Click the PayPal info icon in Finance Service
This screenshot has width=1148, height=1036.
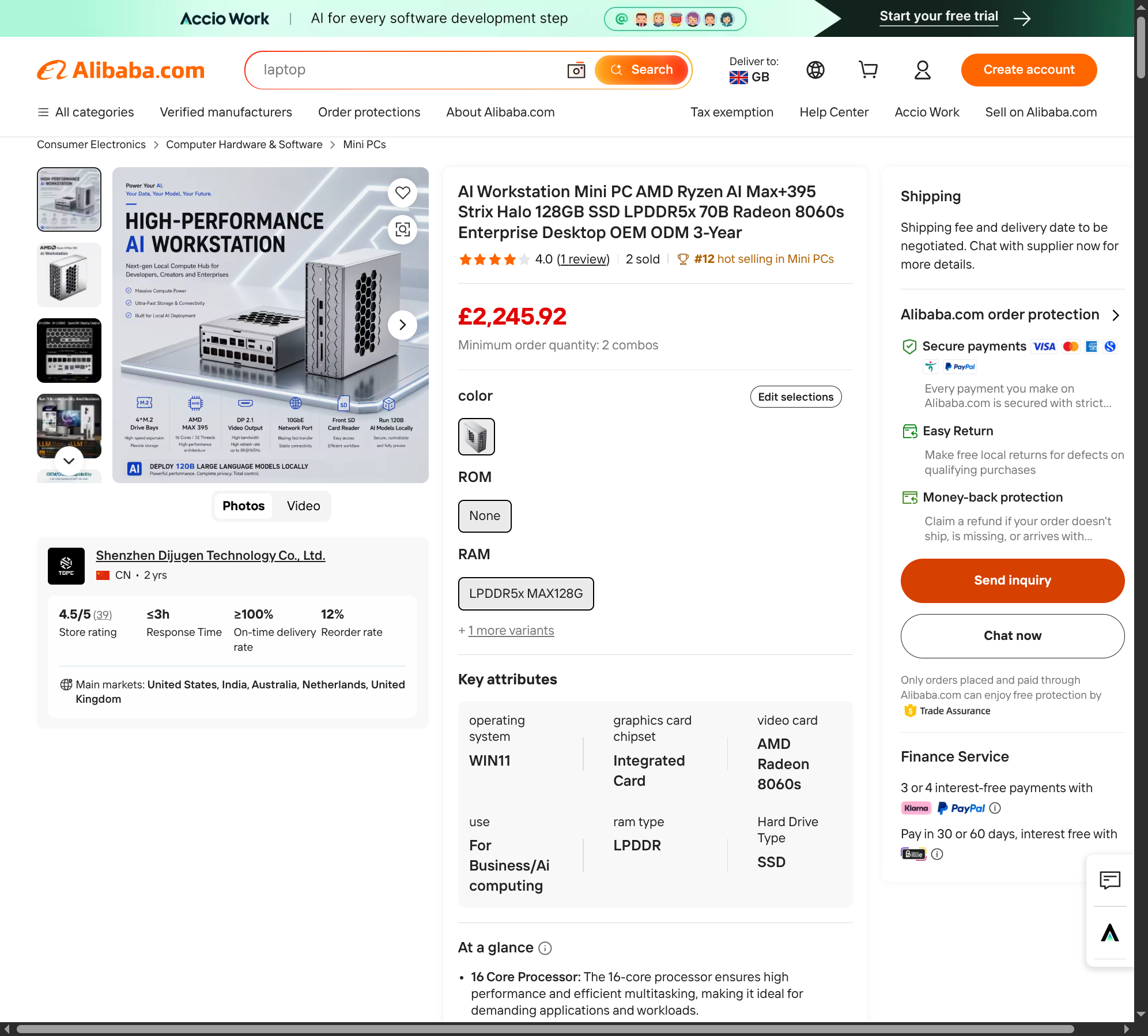click(995, 808)
